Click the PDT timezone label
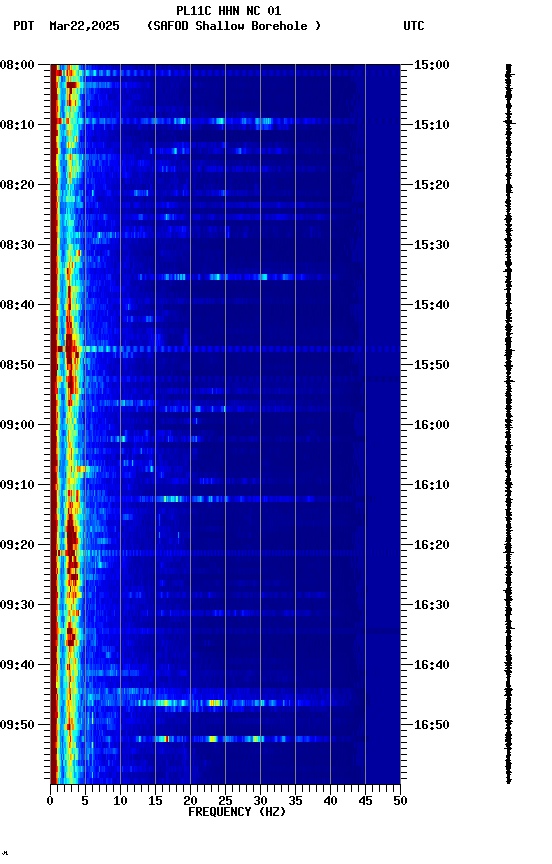The image size is (552, 864). tap(24, 26)
